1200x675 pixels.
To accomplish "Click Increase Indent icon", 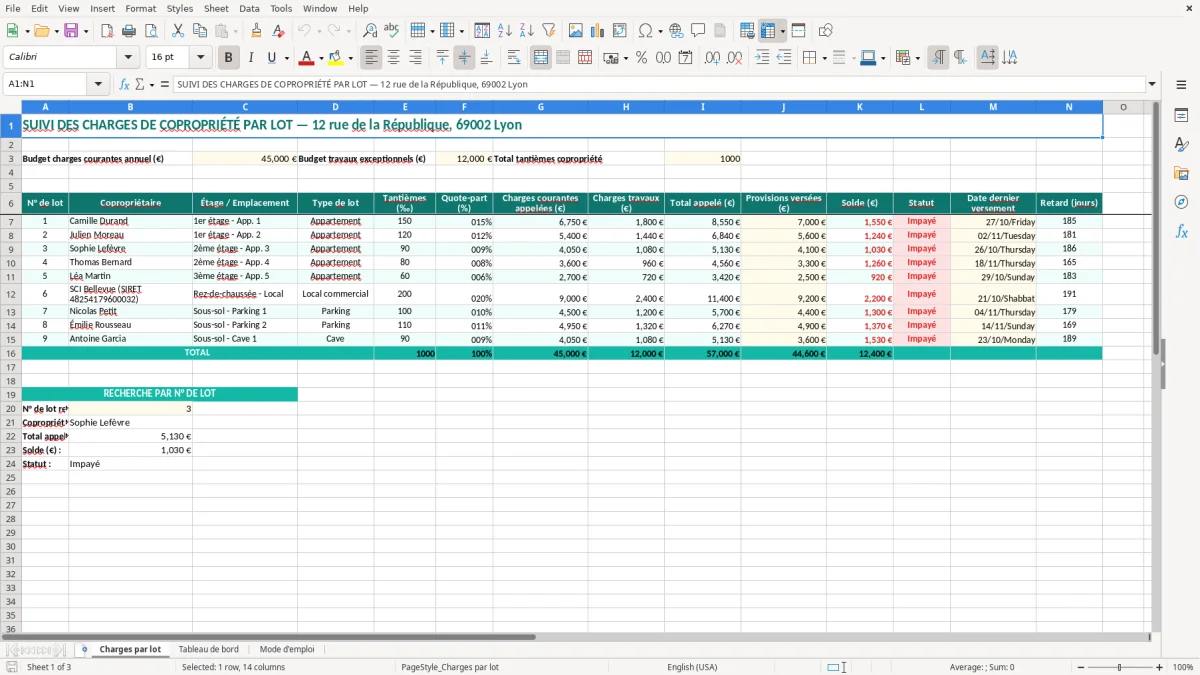I will click(x=762, y=58).
